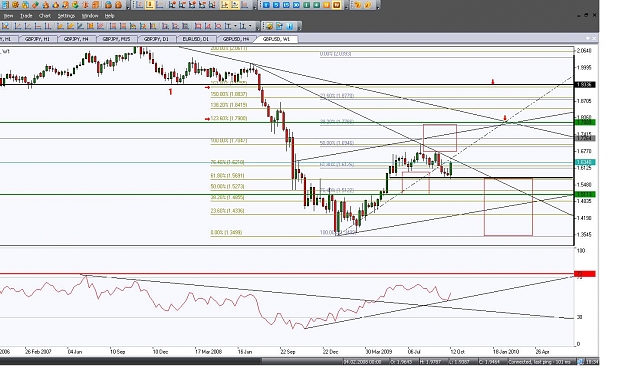This screenshot has height=377, width=625.
Task: Open the Chart menu
Action: pos(45,16)
